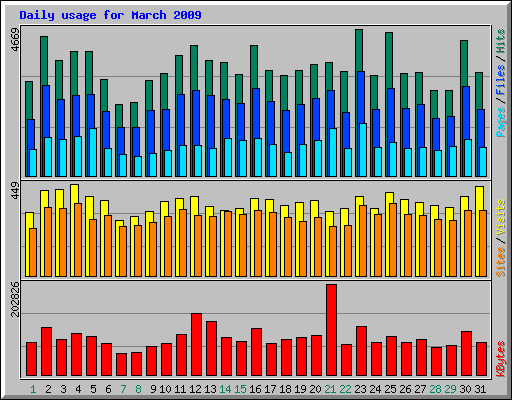The height and width of the screenshot is (400, 512).
Task: Click day label 1 on x-axis
Action: point(33,389)
